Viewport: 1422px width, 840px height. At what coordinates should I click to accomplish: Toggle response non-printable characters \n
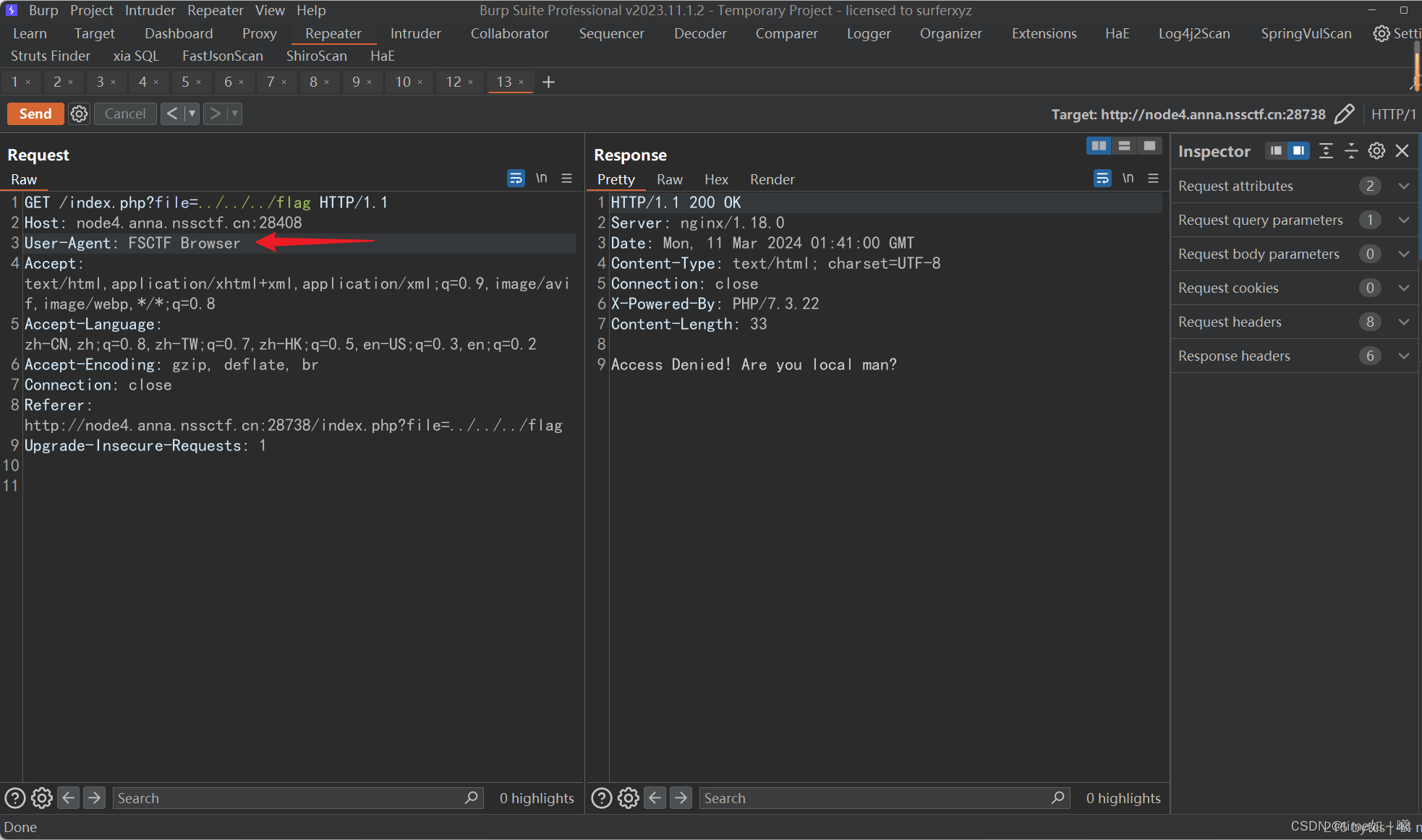tap(1128, 178)
